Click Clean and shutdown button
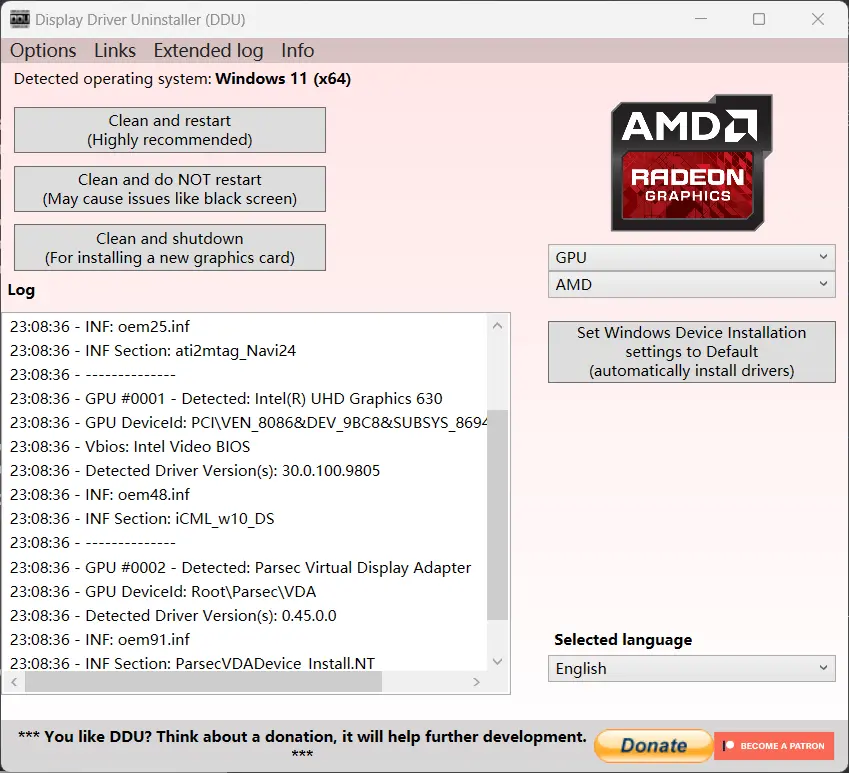Viewport: 849px width, 773px height. (x=169, y=247)
